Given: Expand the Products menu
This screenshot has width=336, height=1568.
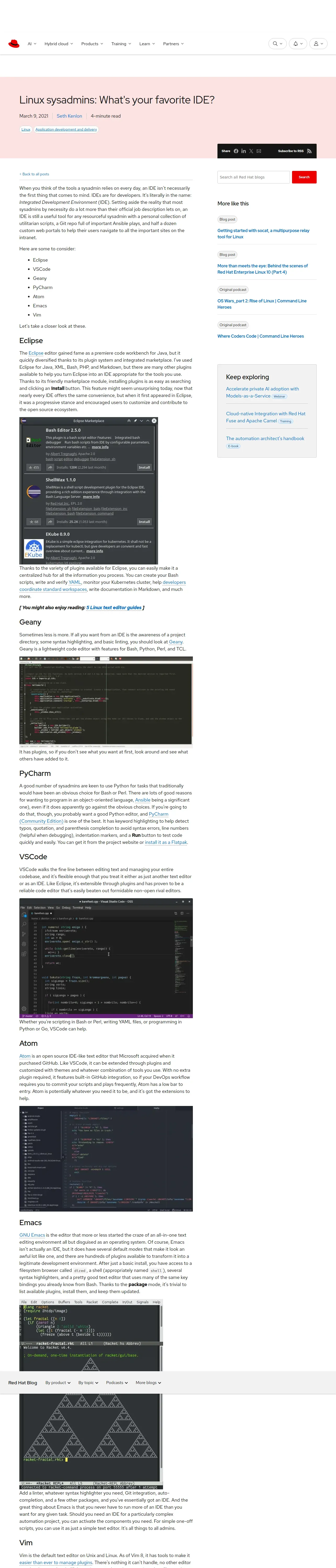Looking at the screenshot, I should click(92, 44).
